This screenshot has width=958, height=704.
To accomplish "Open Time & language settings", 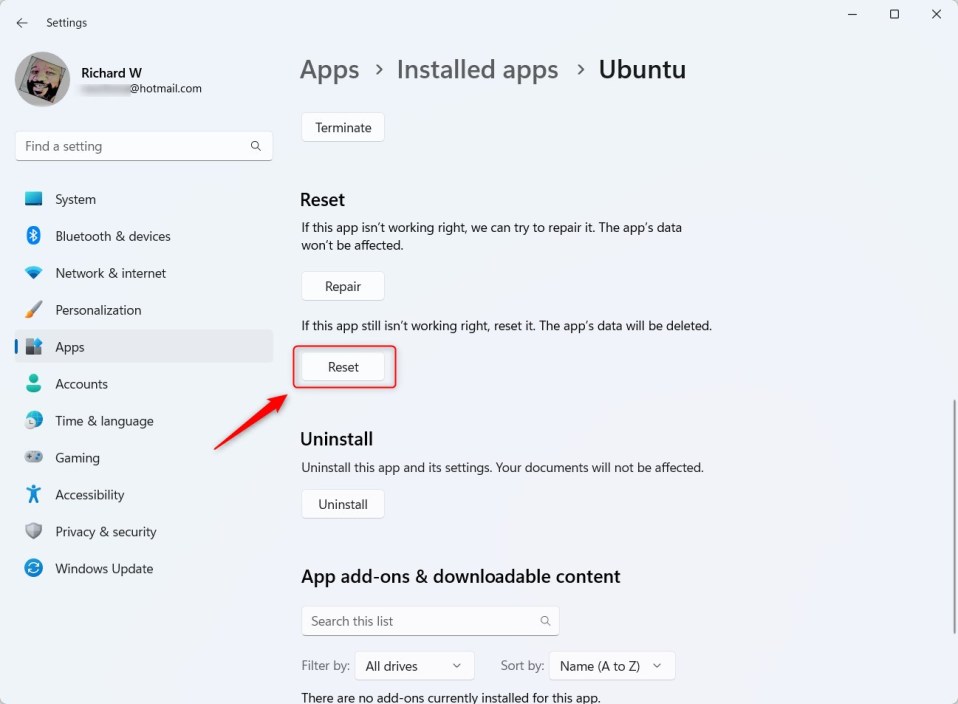I will [x=105, y=421].
